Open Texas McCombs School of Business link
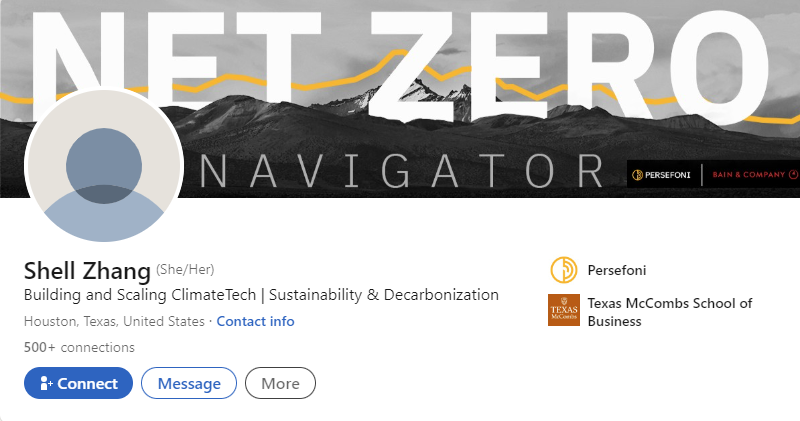800x421 pixels. [x=669, y=312]
